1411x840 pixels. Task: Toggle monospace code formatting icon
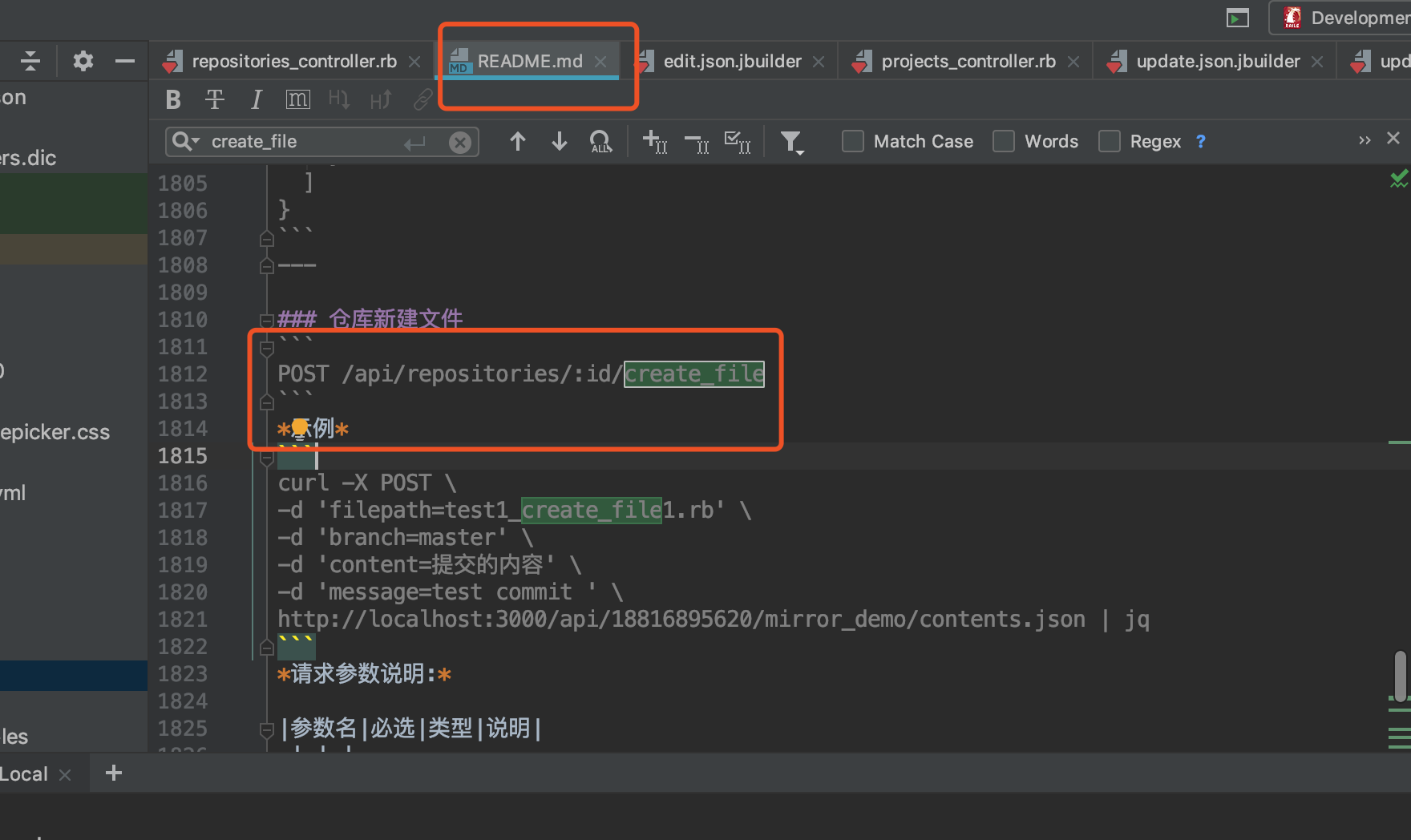(x=297, y=99)
